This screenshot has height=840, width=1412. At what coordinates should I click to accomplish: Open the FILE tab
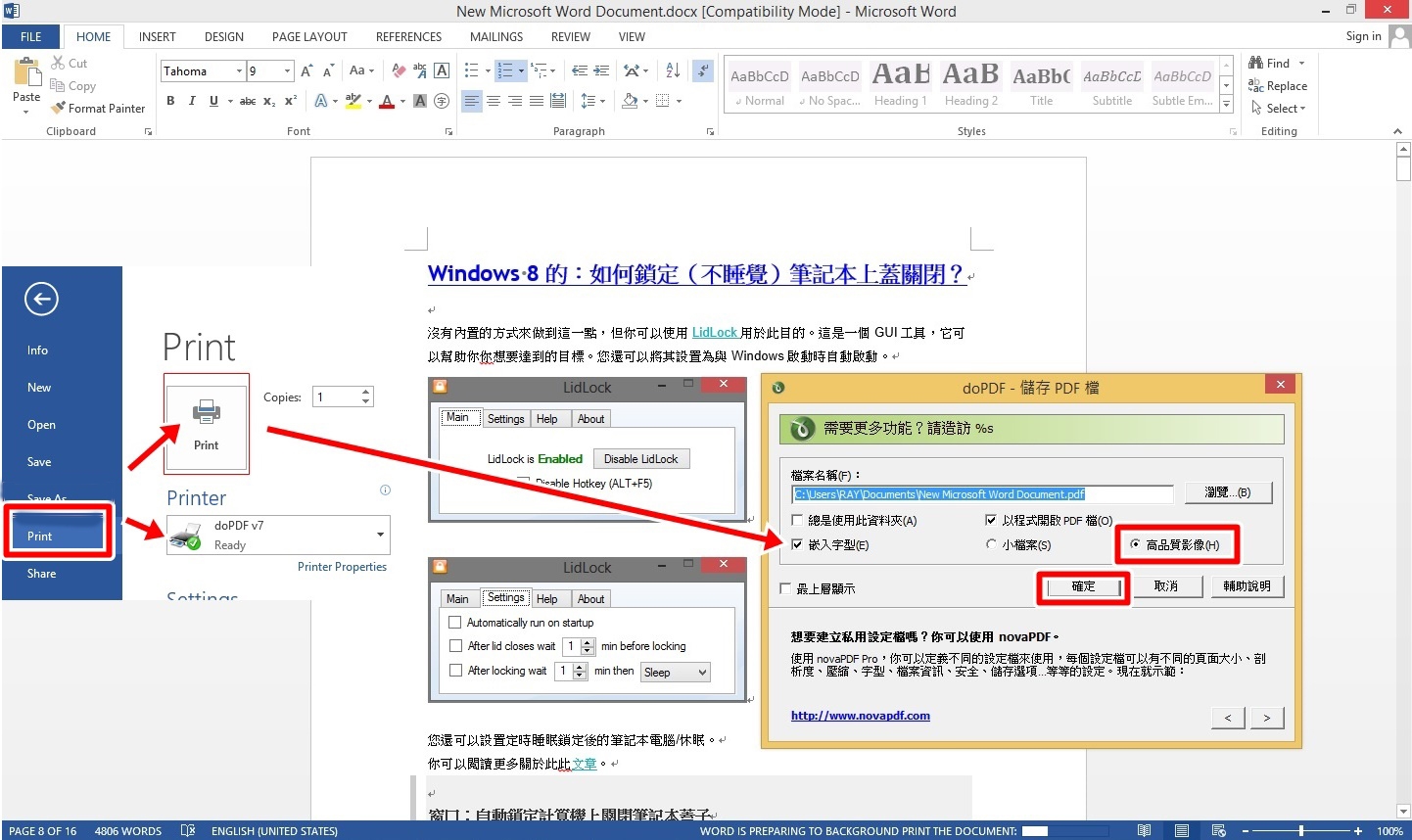point(31,37)
